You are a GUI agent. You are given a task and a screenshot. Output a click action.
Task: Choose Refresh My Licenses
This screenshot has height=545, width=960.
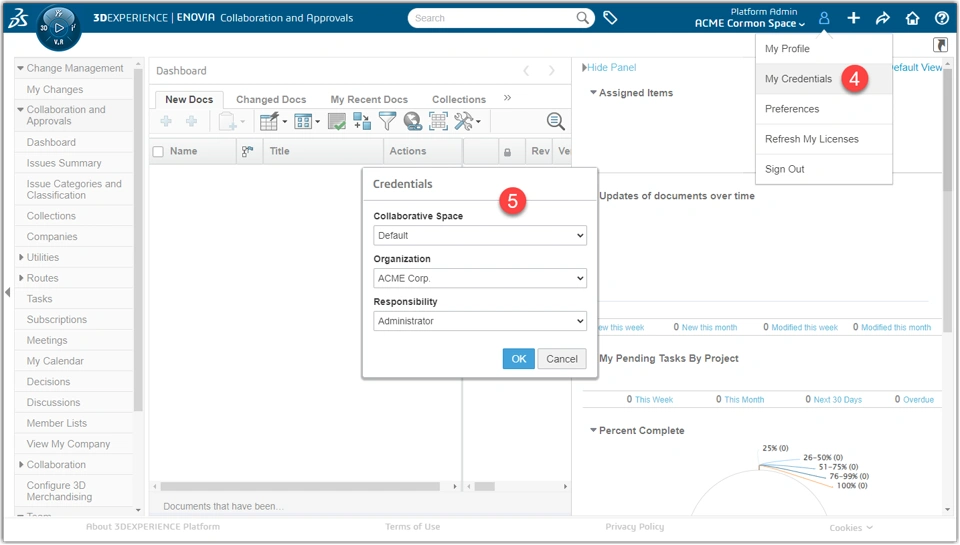pos(812,139)
